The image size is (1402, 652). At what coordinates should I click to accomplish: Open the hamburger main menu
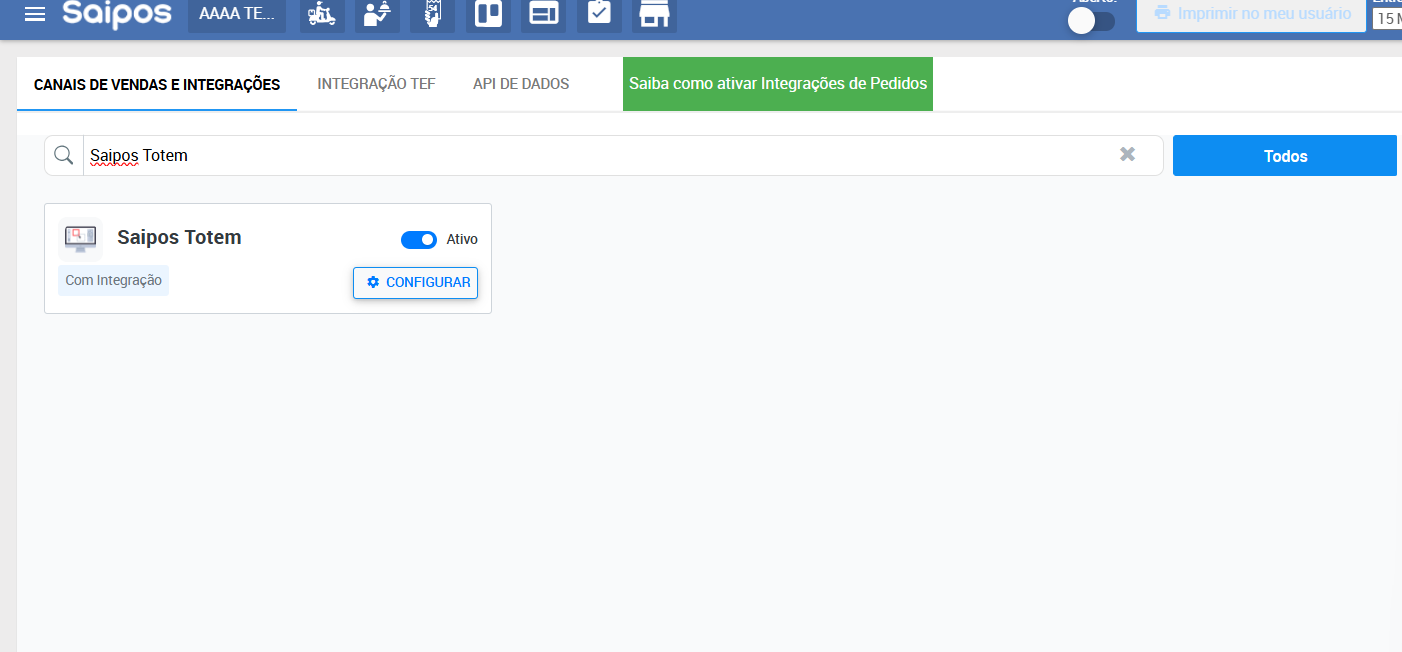coord(35,14)
